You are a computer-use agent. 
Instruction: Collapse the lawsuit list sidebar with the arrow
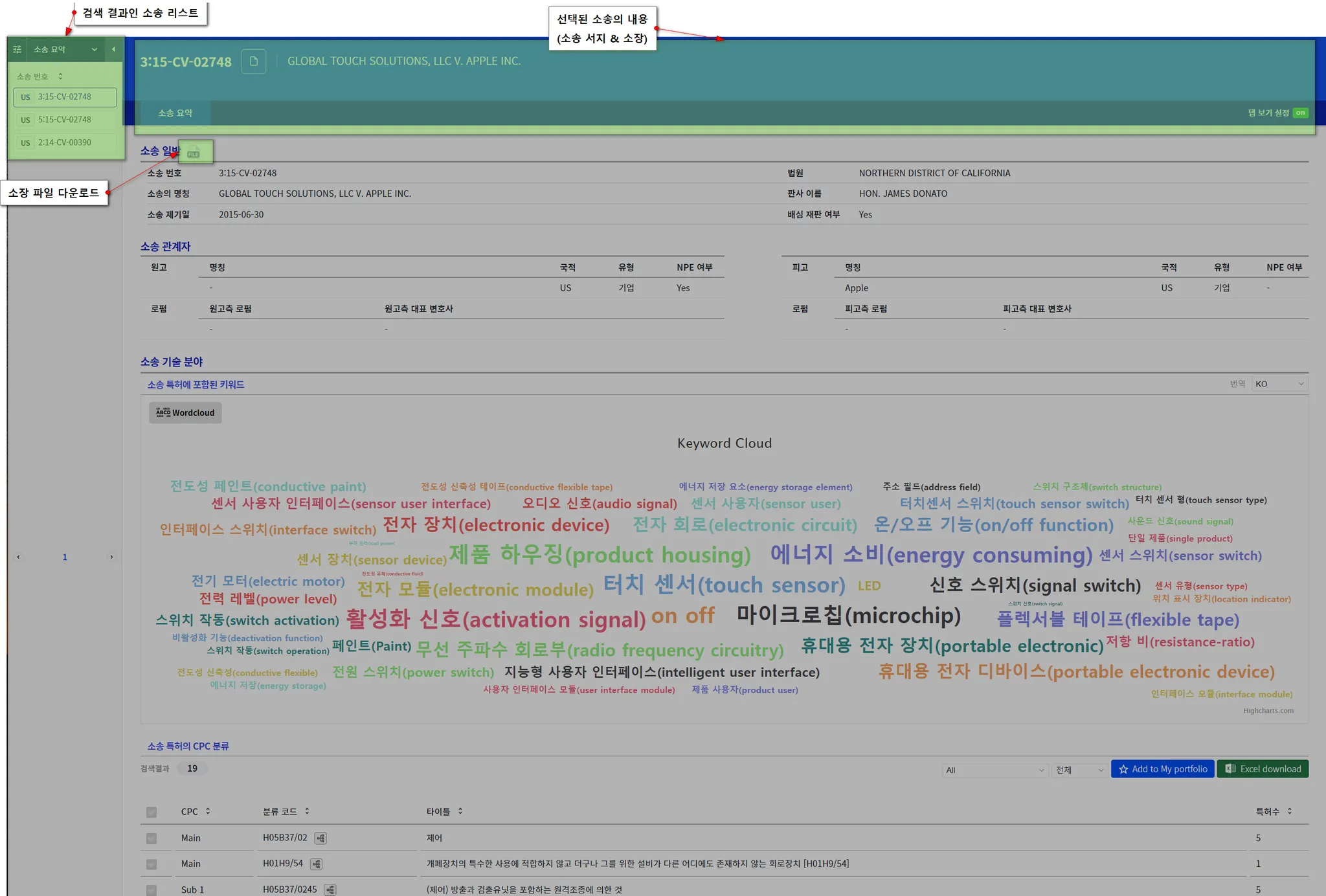pos(113,49)
